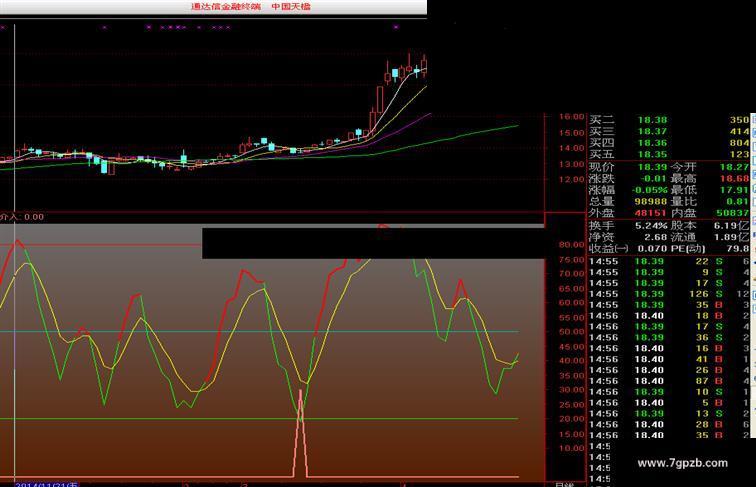Select the 14:56 tick with volume 13
This screenshot has width=756, height=487.
click(x=668, y=414)
